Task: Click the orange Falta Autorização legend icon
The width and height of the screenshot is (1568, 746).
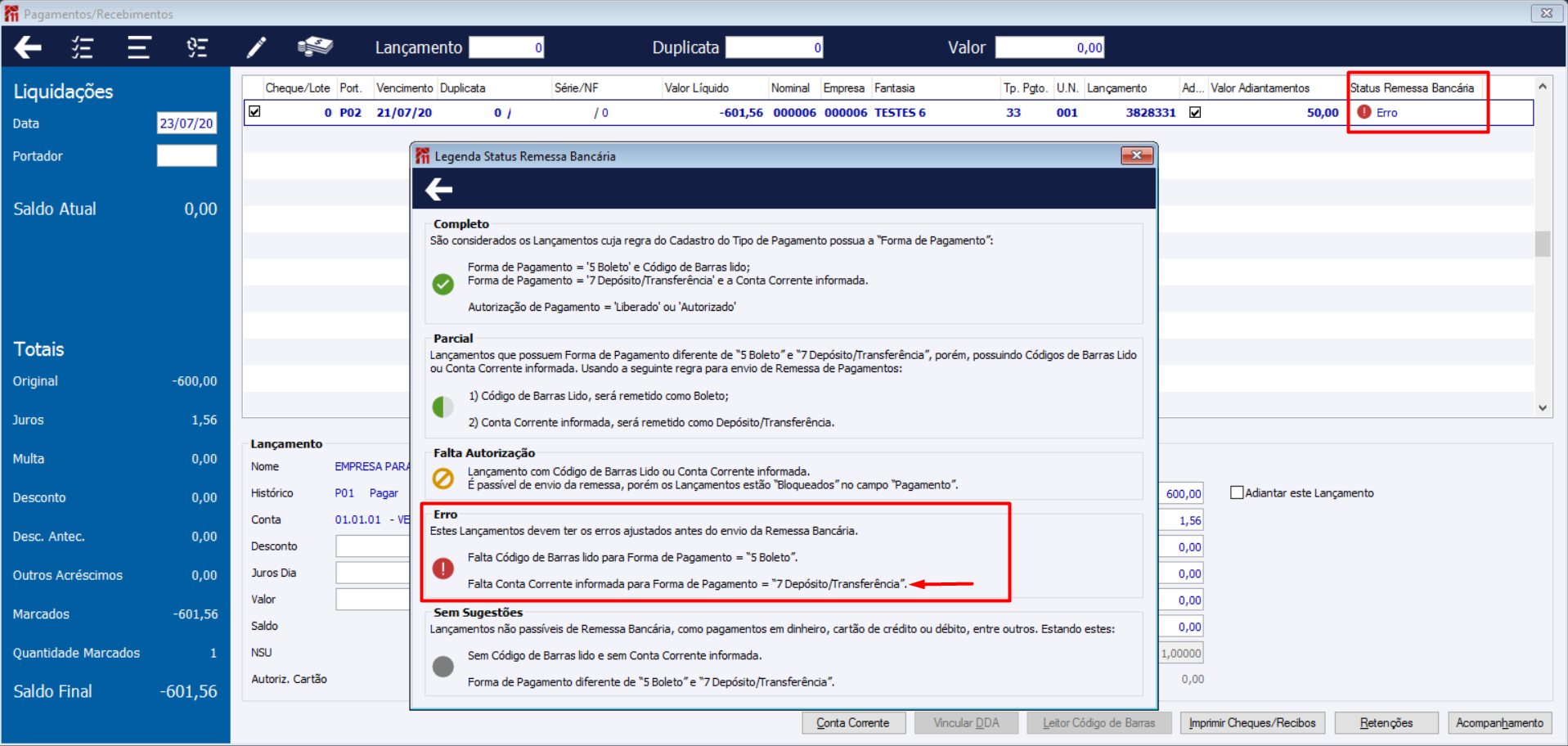Action: click(443, 478)
